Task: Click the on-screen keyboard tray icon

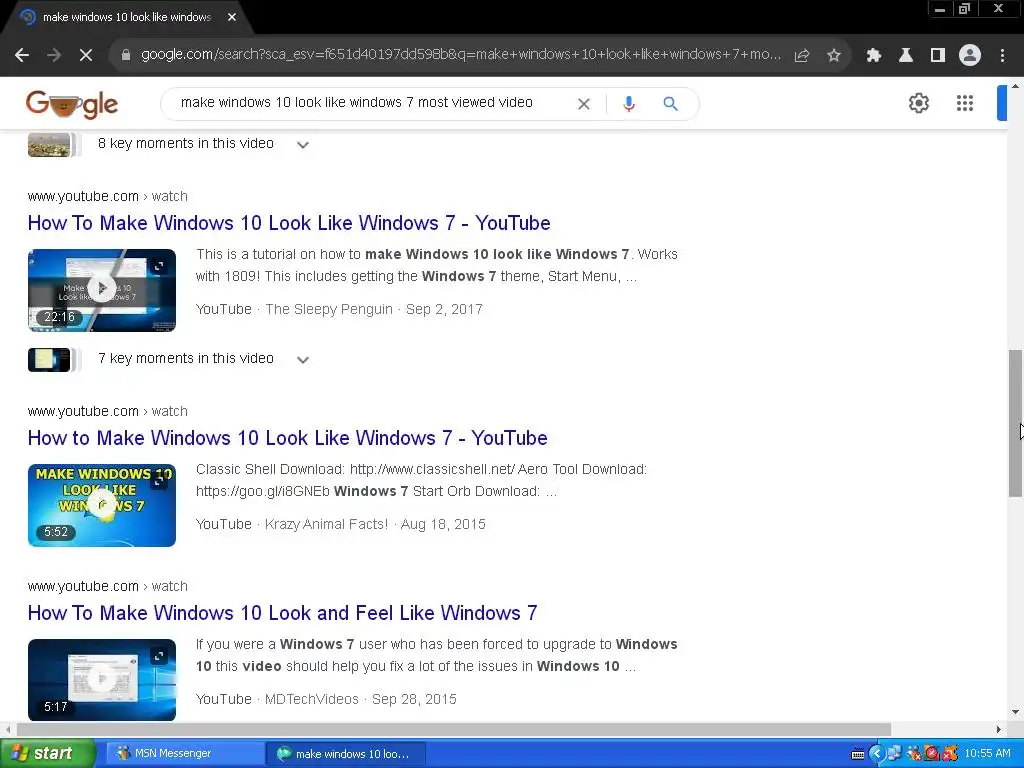Action: (x=858, y=754)
